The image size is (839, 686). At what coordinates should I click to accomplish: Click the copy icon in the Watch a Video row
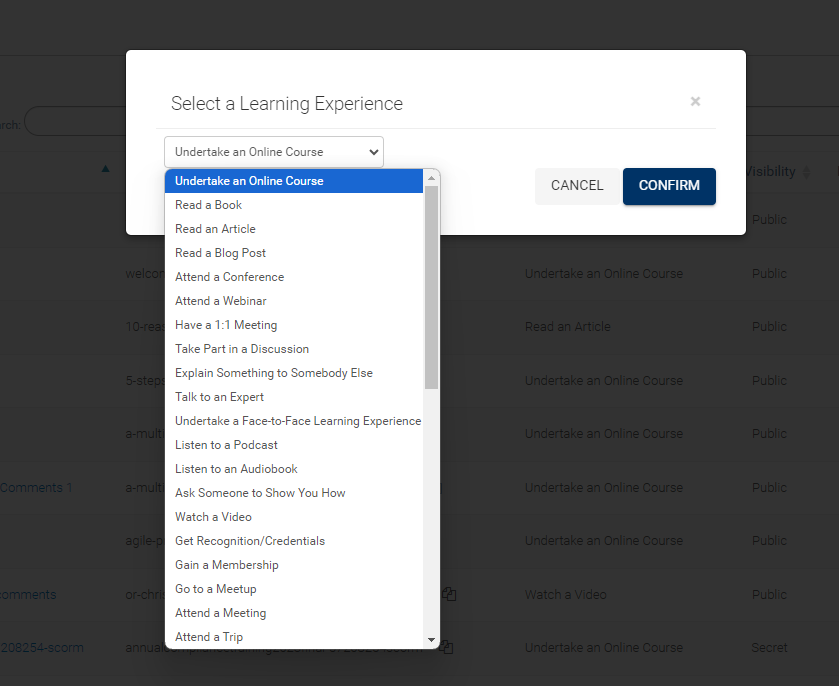pos(449,594)
